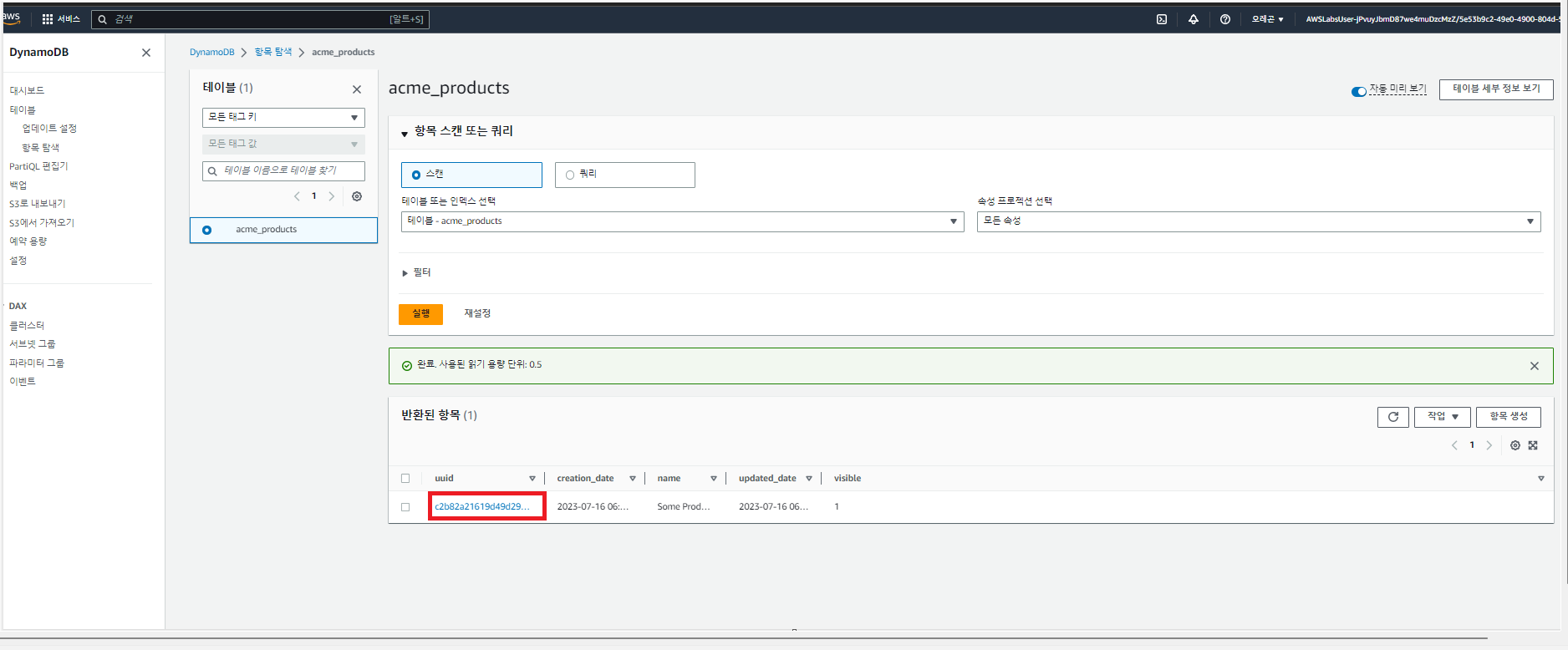The width and height of the screenshot is (1568, 650).
Task: Collapse the scan or query items section
Action: click(x=405, y=133)
